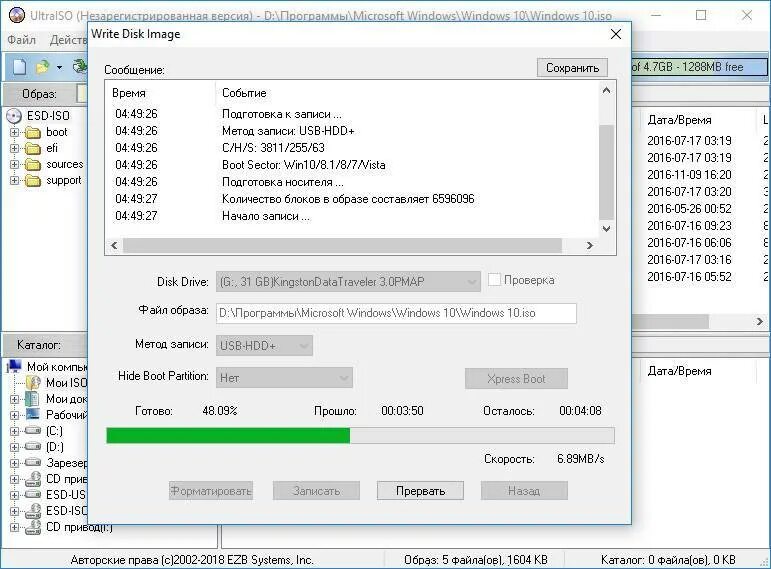Screen dimensions: 771x569
Task: Expand the sources folder node
Action: [x=14, y=164]
